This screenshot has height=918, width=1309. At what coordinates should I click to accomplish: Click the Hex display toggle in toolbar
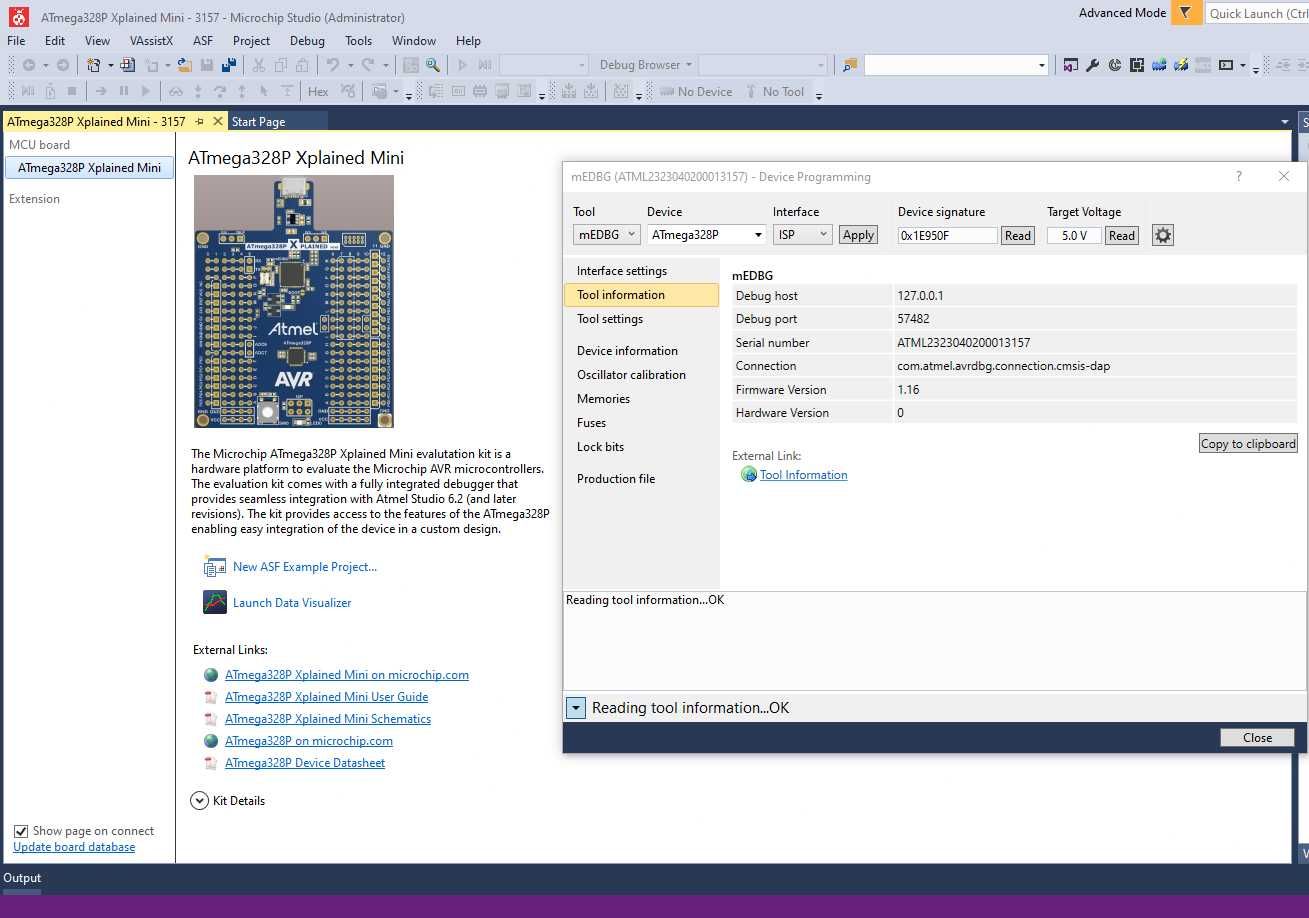pos(318,92)
